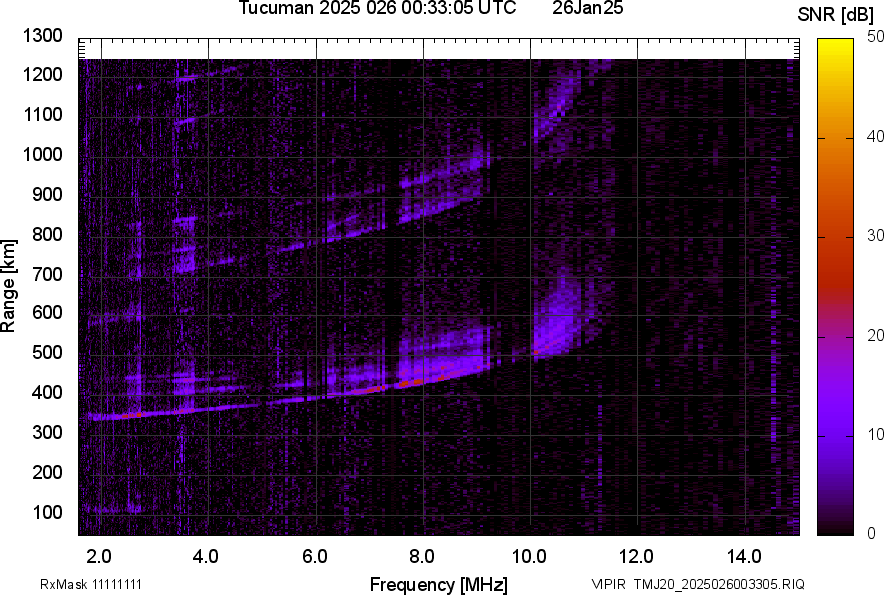884x595 pixels.
Task: Click the VIPIR TMJ20 .RIQ filename label
Action: click(697, 584)
